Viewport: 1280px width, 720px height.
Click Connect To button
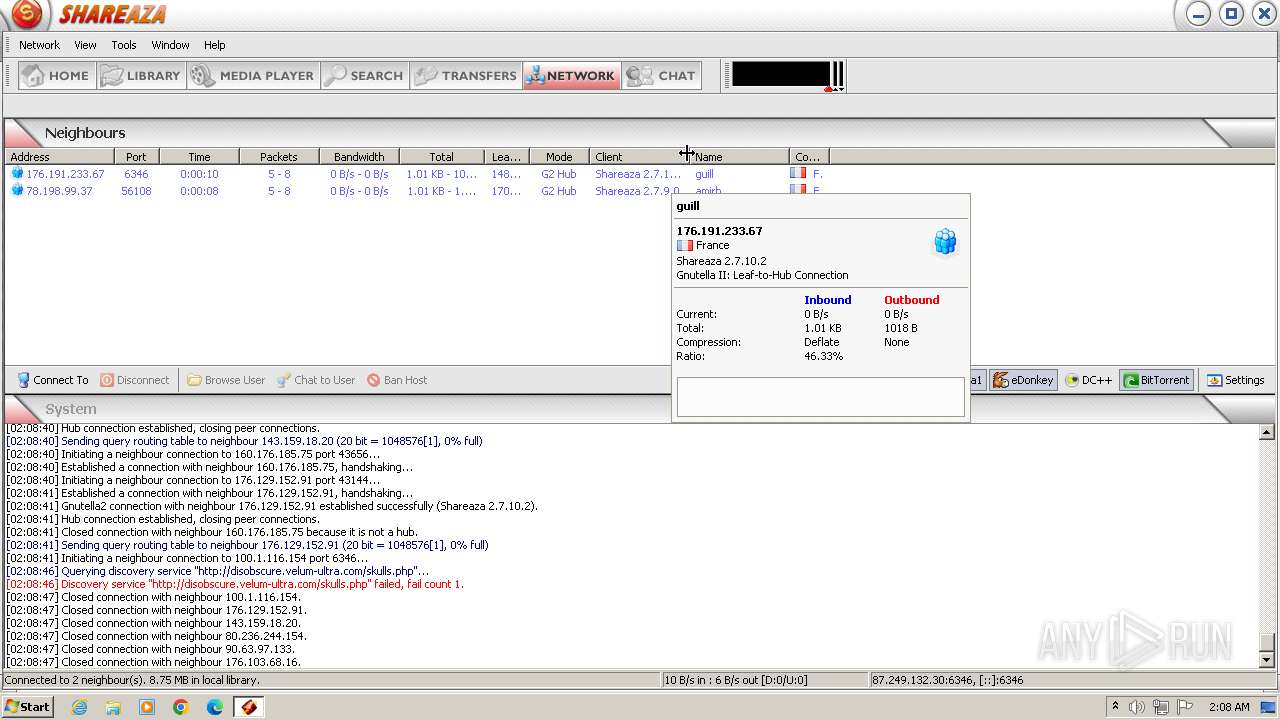pyautogui.click(x=53, y=380)
